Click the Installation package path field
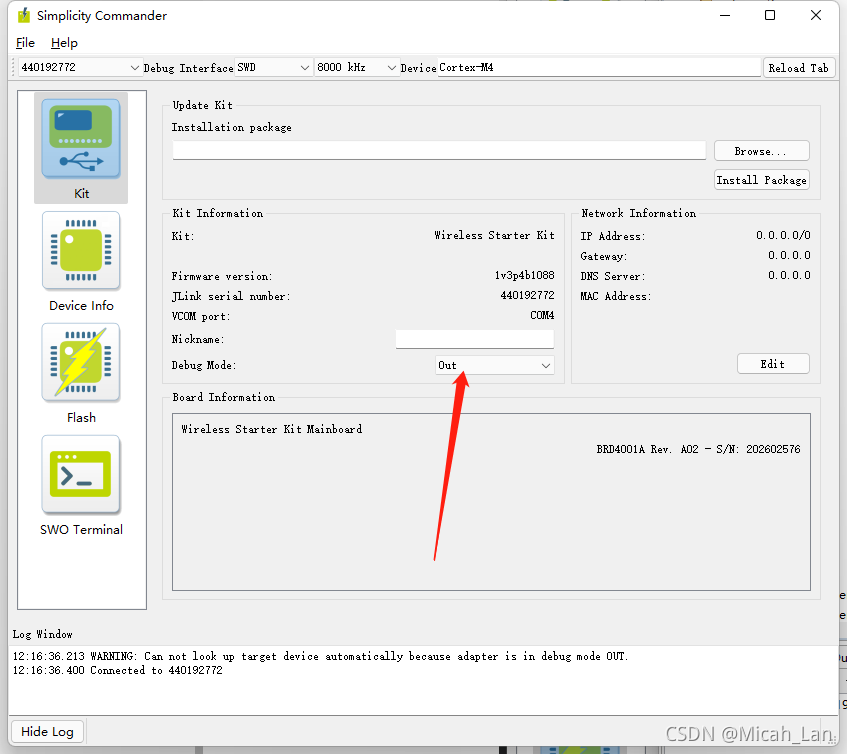Screen dimensions: 847x754 click(x=439, y=151)
